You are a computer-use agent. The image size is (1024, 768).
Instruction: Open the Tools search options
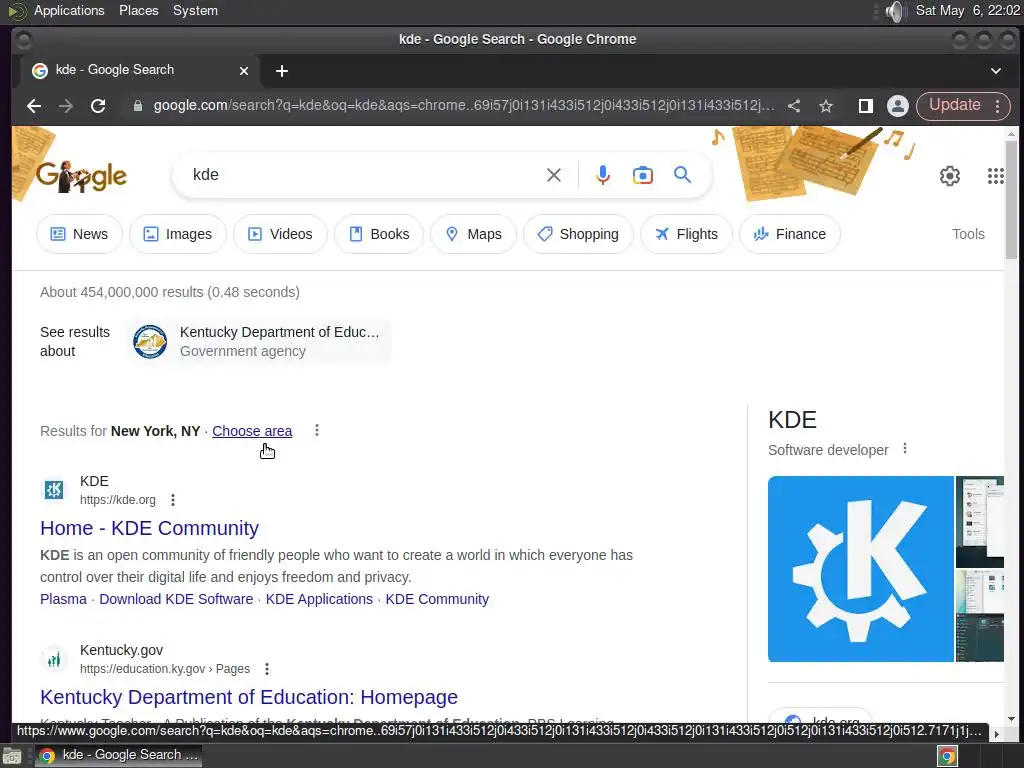pyautogui.click(x=968, y=234)
